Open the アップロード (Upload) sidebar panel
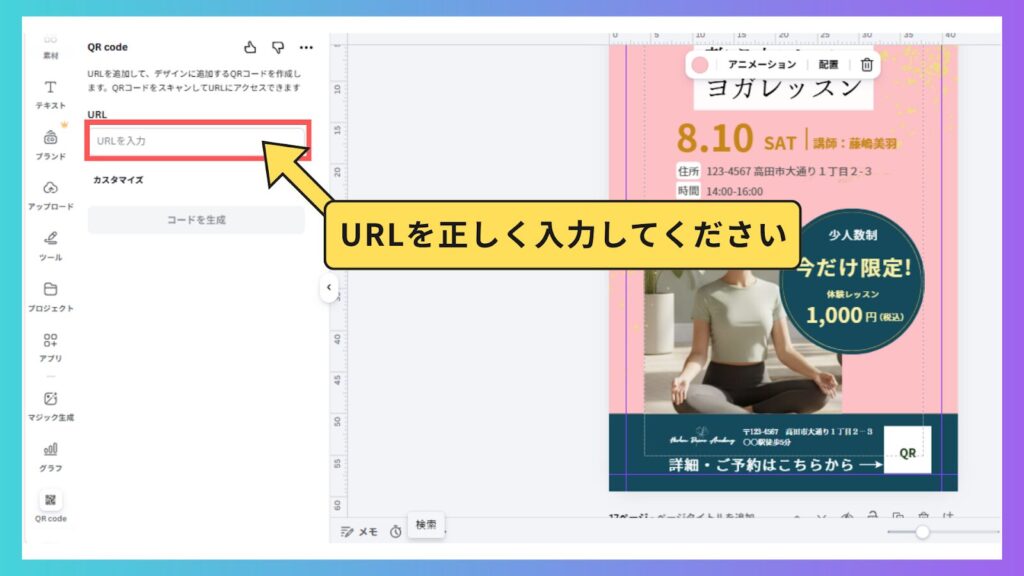Screen dimensions: 1024x576 click(50, 194)
